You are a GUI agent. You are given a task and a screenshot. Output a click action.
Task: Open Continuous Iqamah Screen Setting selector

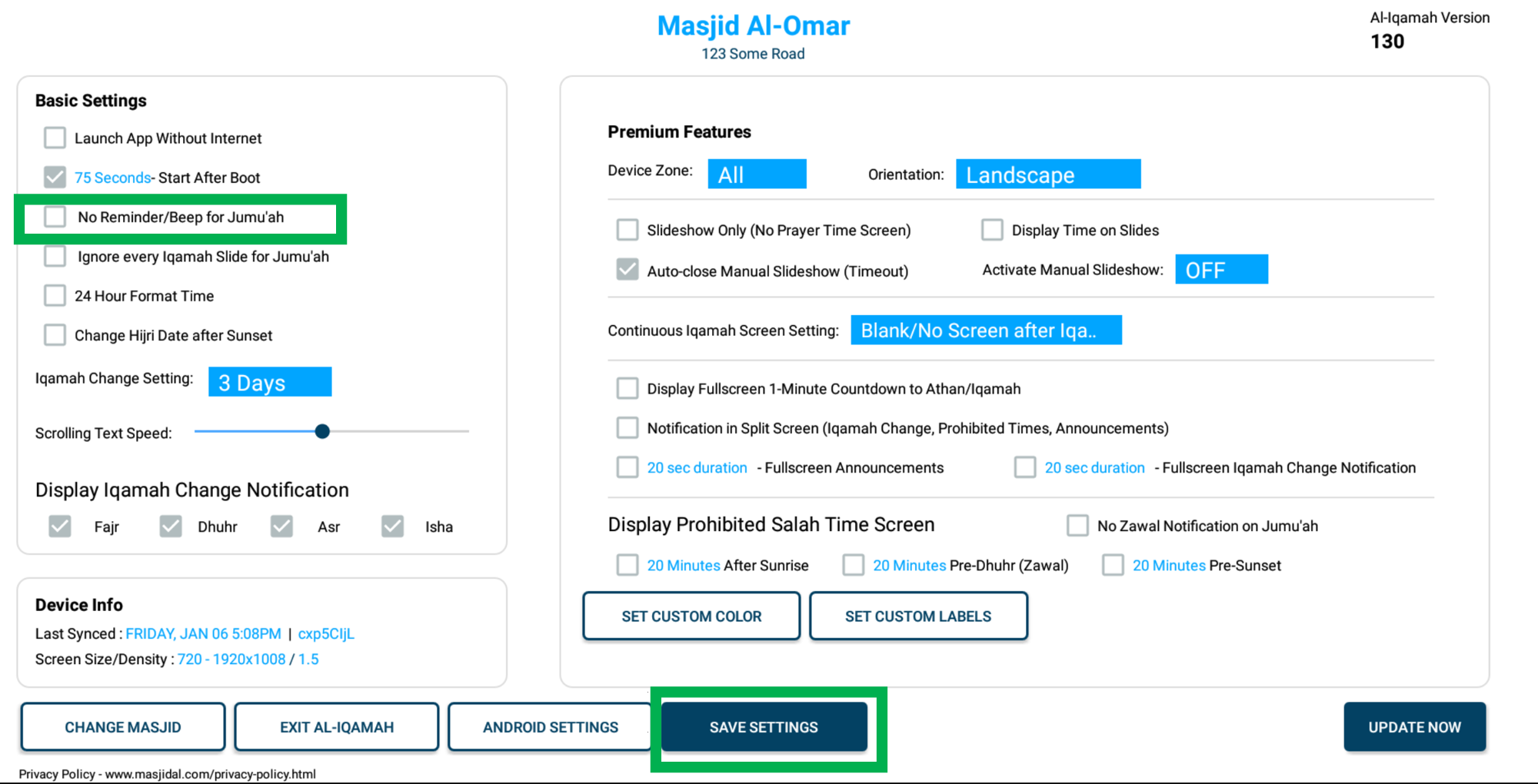pos(986,330)
